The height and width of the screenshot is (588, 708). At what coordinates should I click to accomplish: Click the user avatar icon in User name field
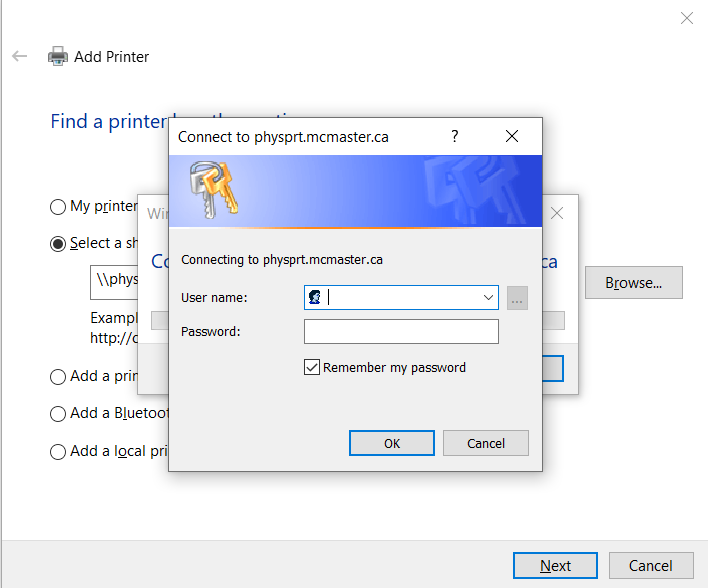[315, 297]
